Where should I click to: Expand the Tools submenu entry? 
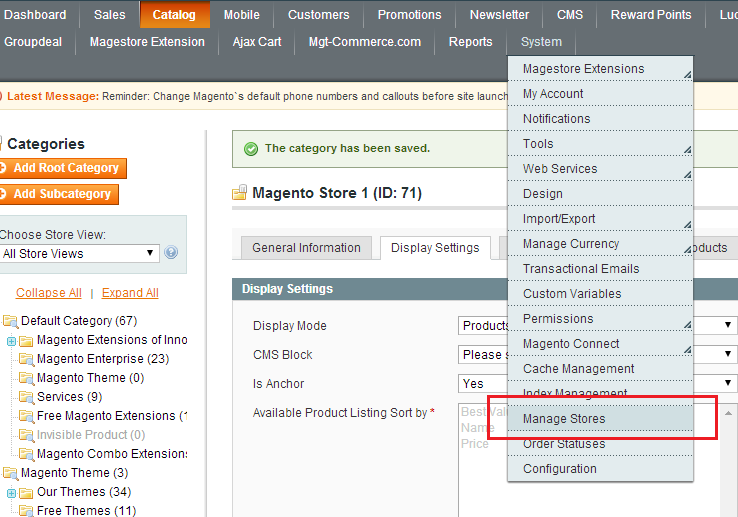click(600, 144)
